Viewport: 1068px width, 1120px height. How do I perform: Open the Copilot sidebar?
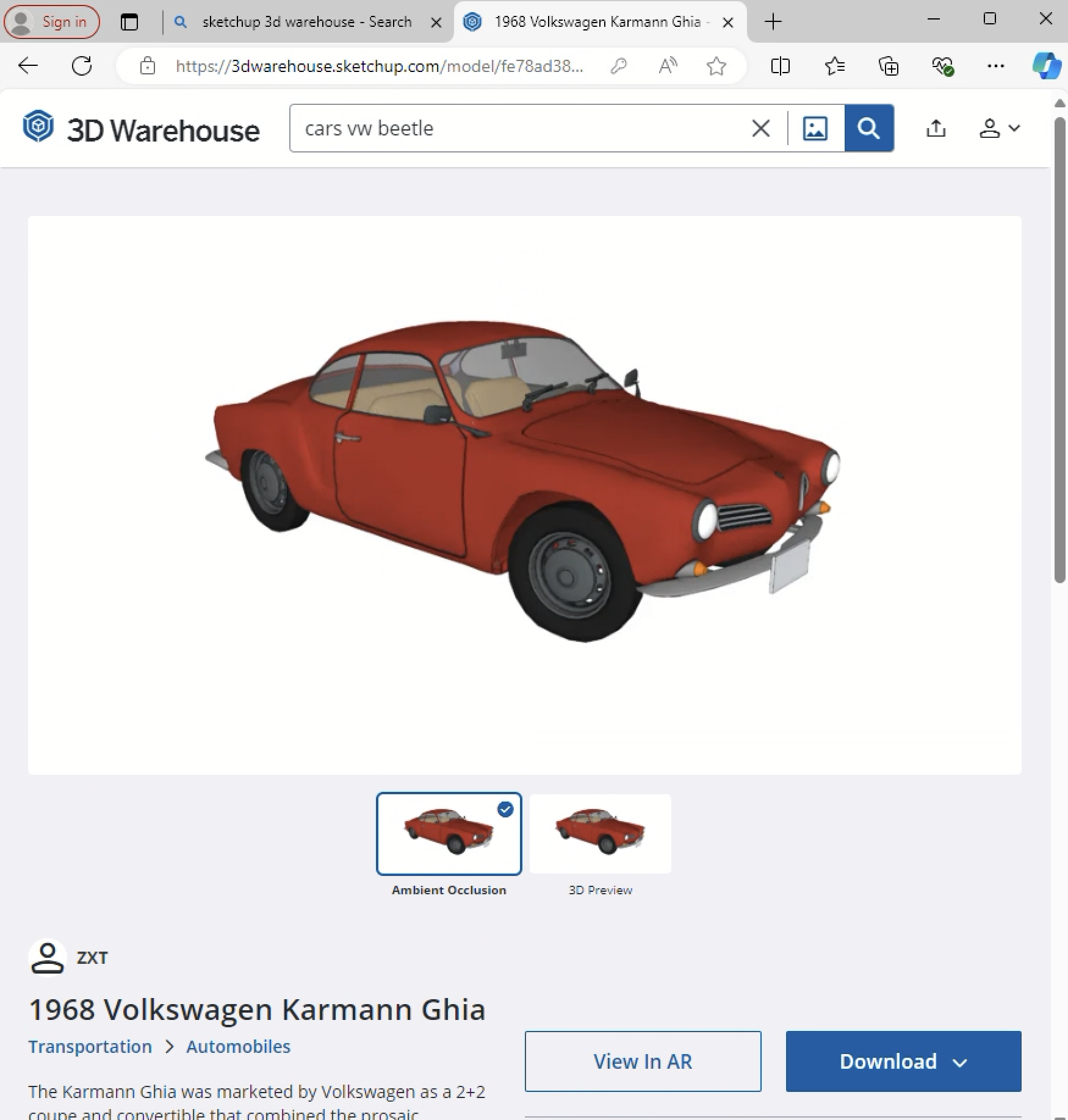[x=1047, y=65]
